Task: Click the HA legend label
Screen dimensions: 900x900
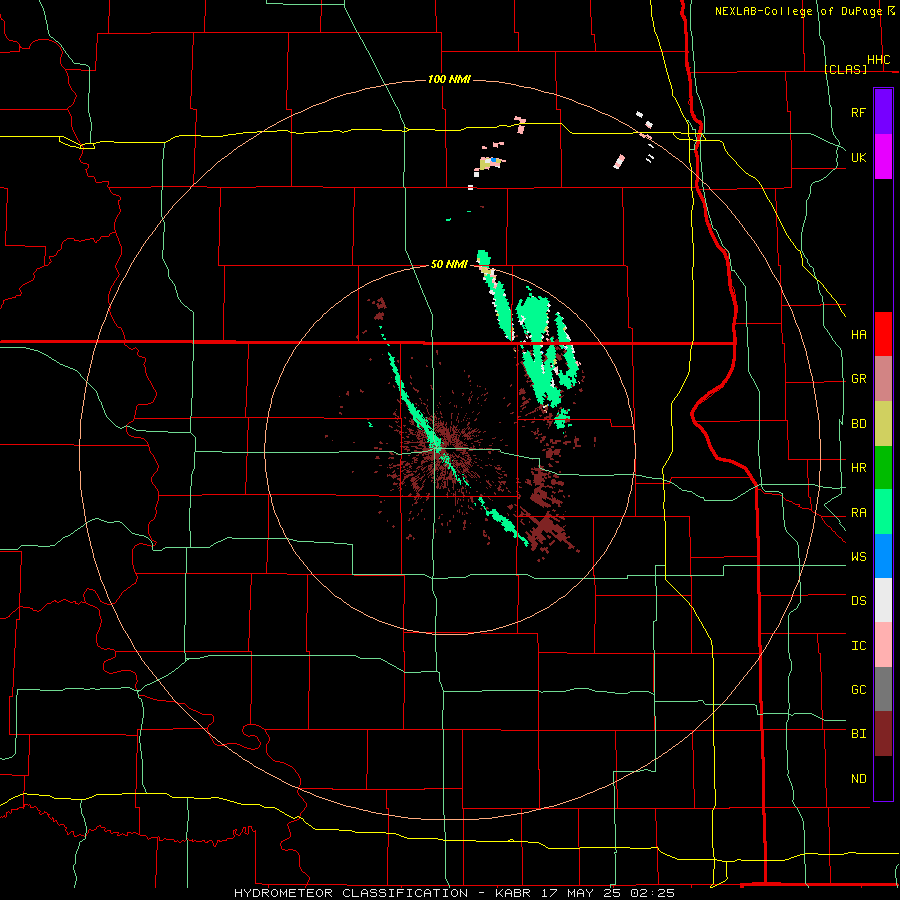Action: click(858, 334)
